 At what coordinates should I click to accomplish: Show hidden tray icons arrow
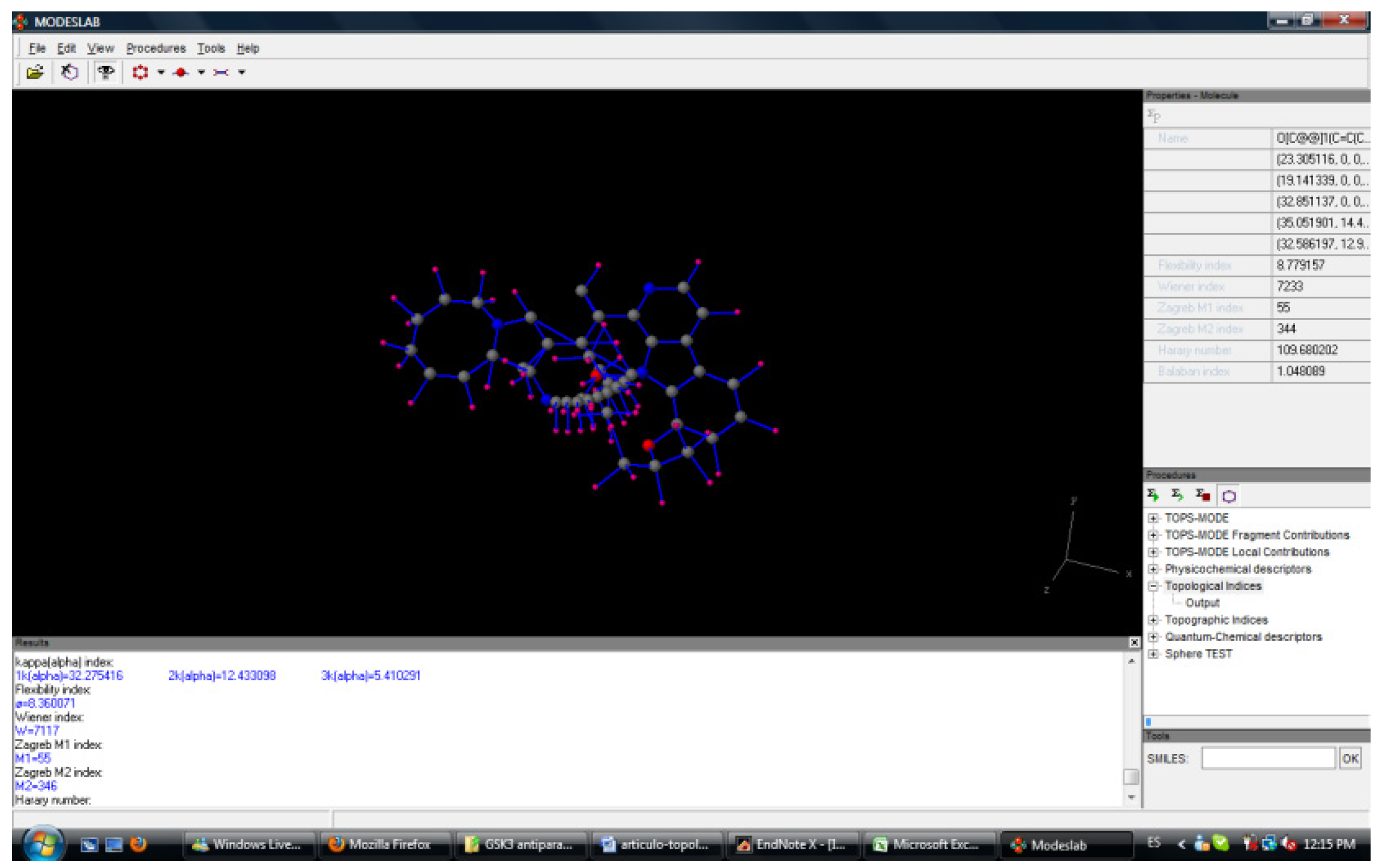1181,844
